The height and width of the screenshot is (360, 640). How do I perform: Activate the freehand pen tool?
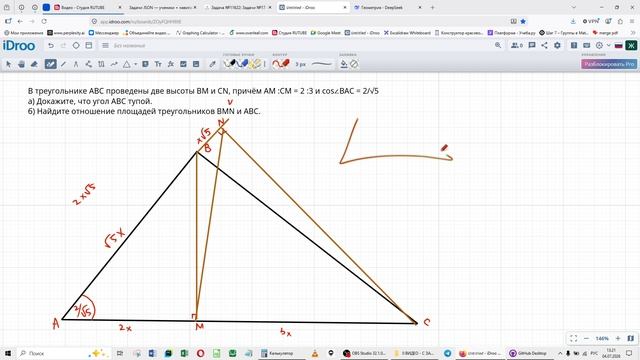pos(51,64)
